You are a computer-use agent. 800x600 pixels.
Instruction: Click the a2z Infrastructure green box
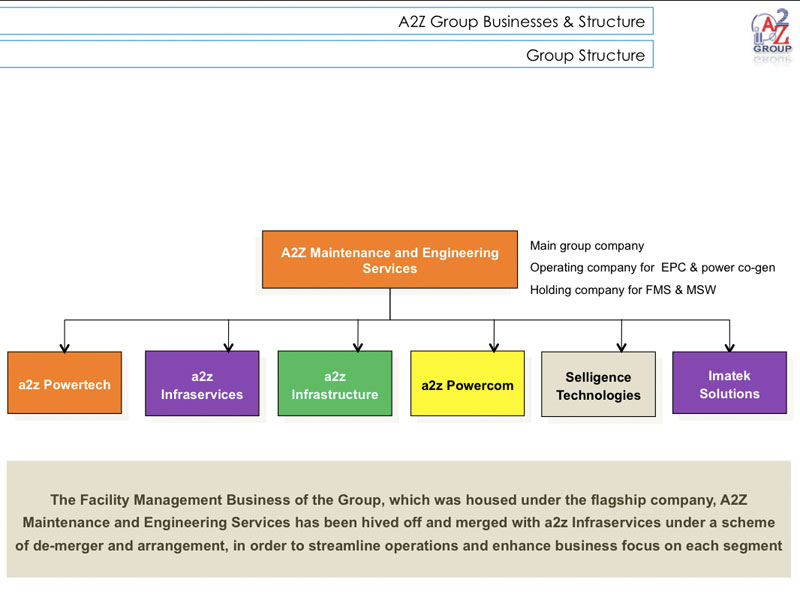point(335,383)
